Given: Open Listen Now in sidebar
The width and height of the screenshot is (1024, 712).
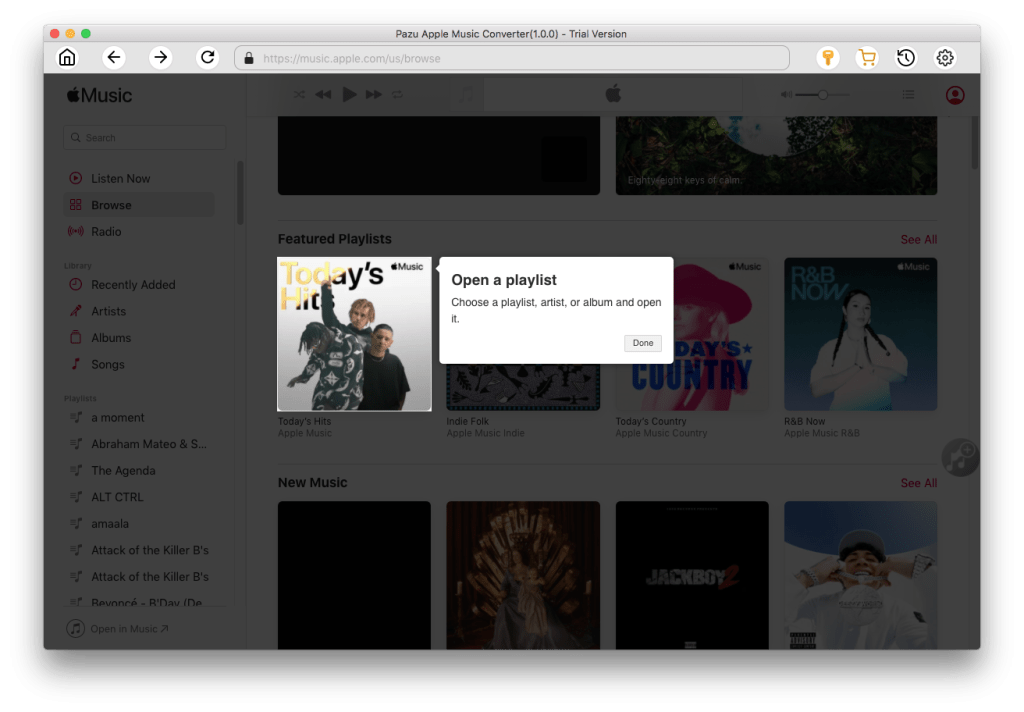Looking at the screenshot, I should 139,178.
